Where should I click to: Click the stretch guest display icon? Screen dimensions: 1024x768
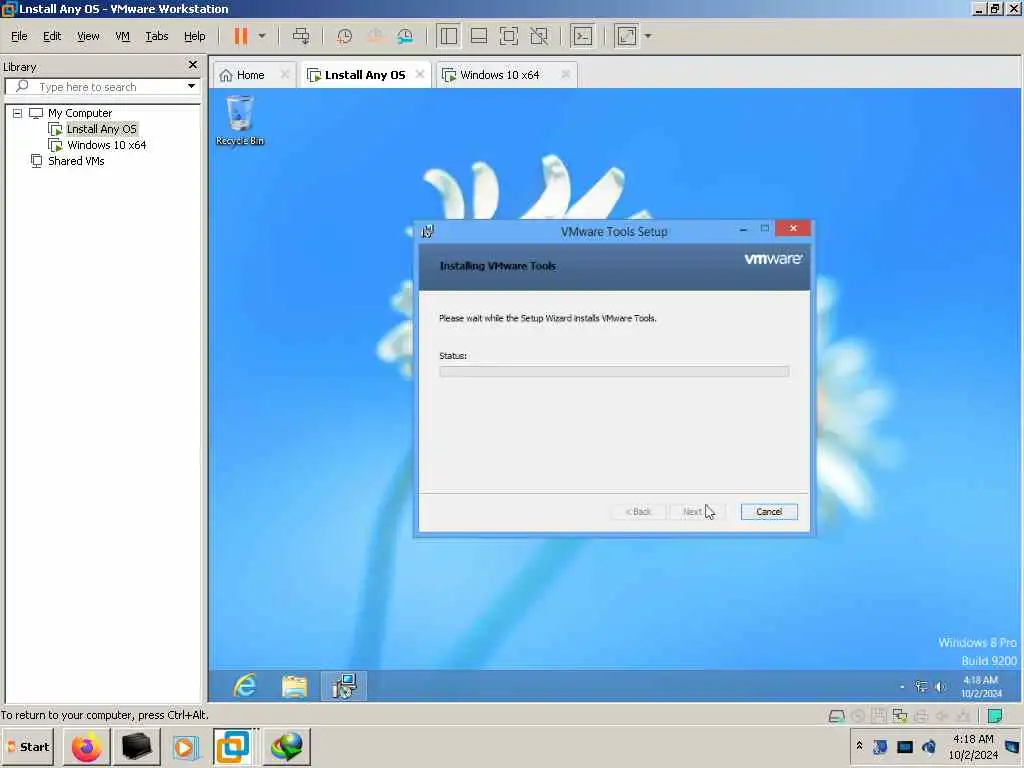626,36
